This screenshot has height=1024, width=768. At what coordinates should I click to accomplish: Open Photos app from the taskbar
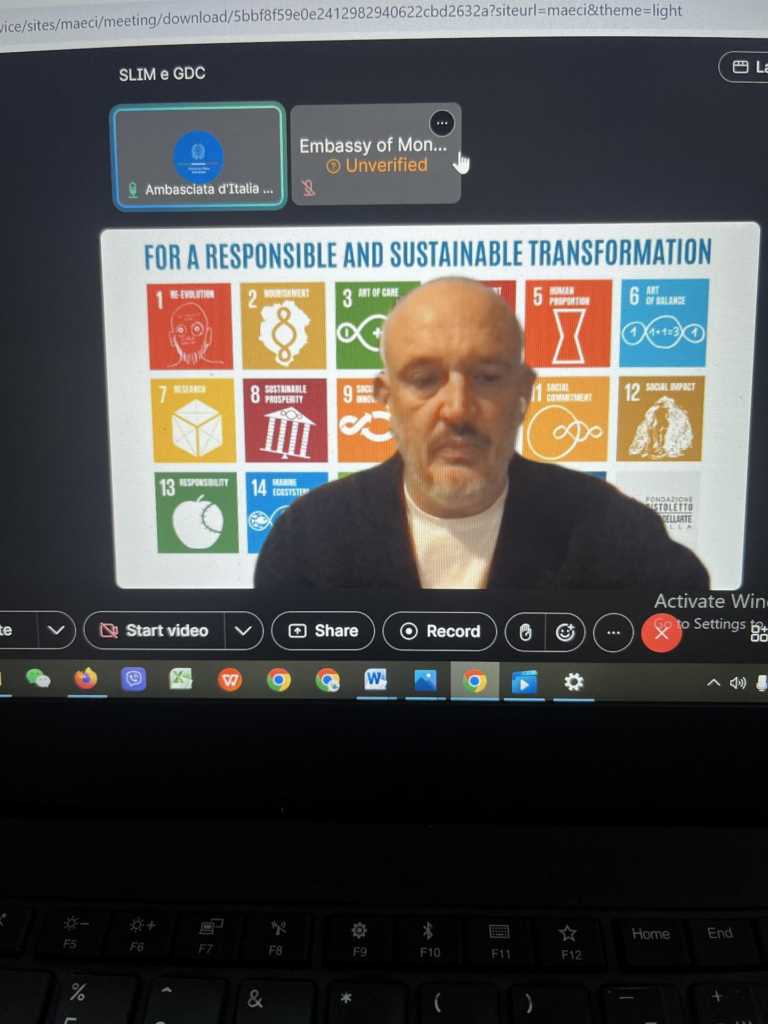425,681
